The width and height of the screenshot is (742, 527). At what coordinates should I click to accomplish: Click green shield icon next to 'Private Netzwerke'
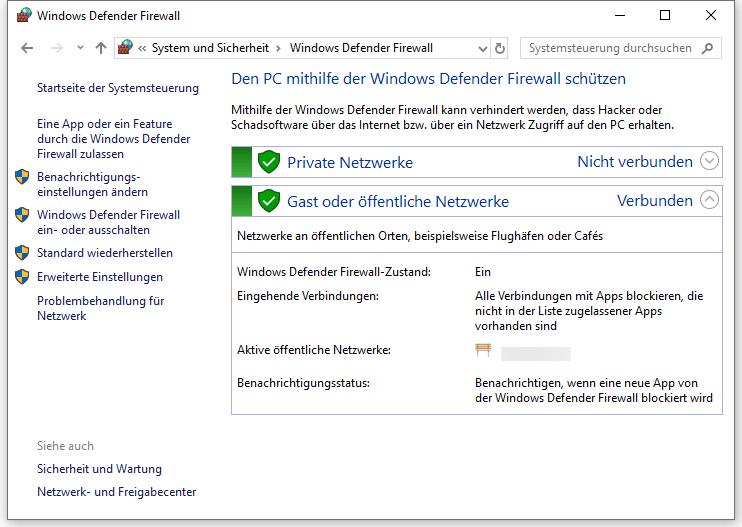pyautogui.click(x=269, y=162)
